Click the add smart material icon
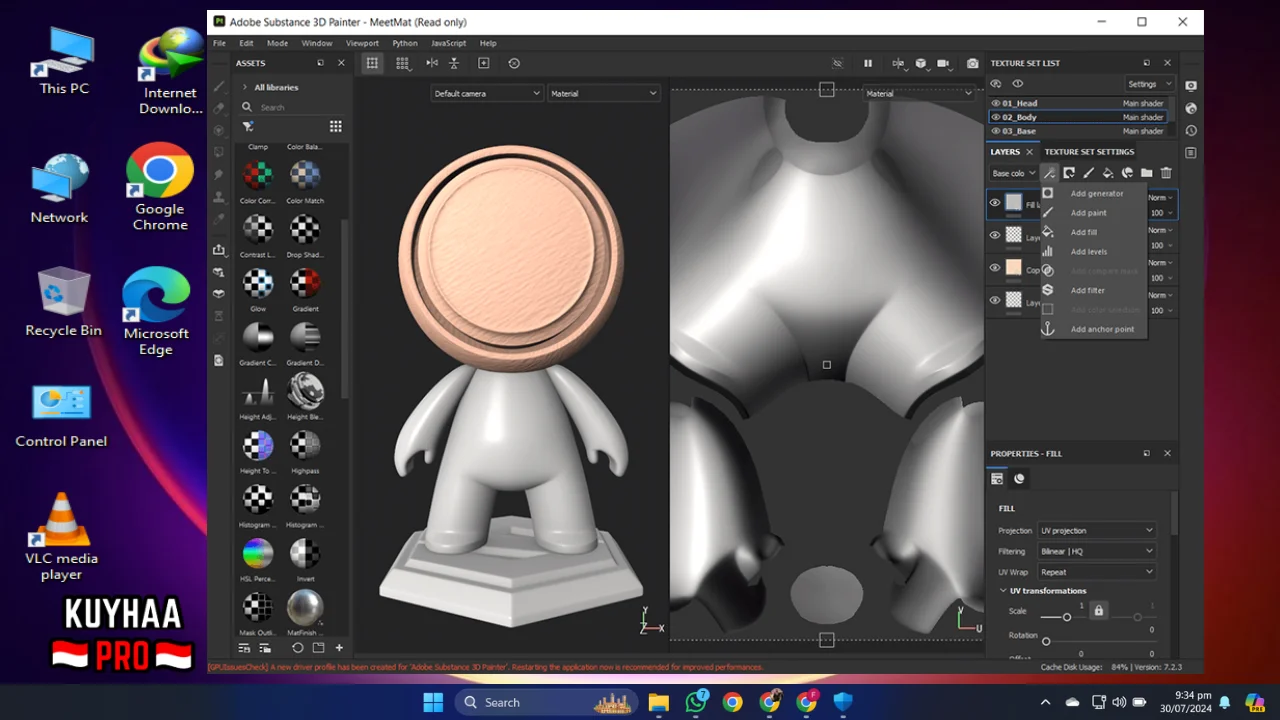This screenshot has height=720, width=1280. (1127, 173)
